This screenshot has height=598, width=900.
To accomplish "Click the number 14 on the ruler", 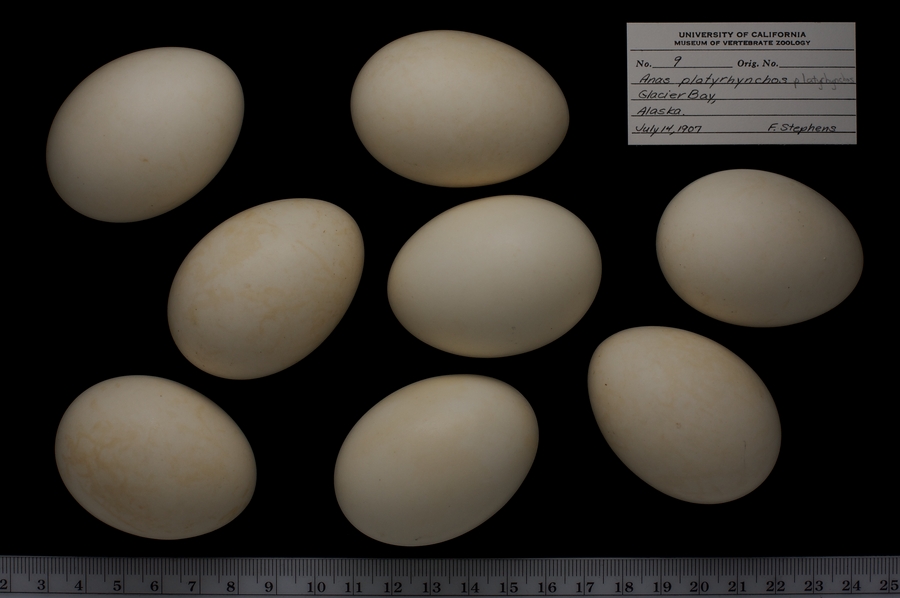I will point(470,586).
